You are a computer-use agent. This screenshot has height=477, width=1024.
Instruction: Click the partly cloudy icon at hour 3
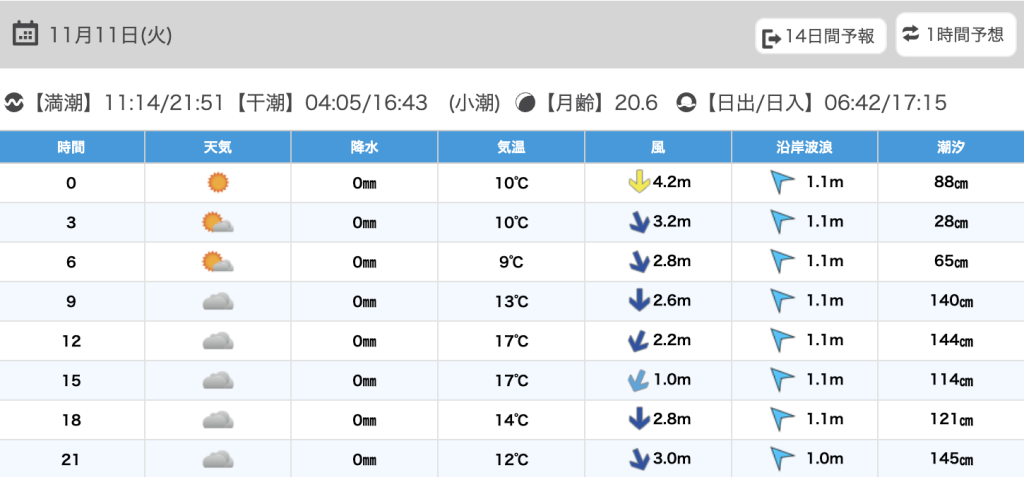click(217, 223)
